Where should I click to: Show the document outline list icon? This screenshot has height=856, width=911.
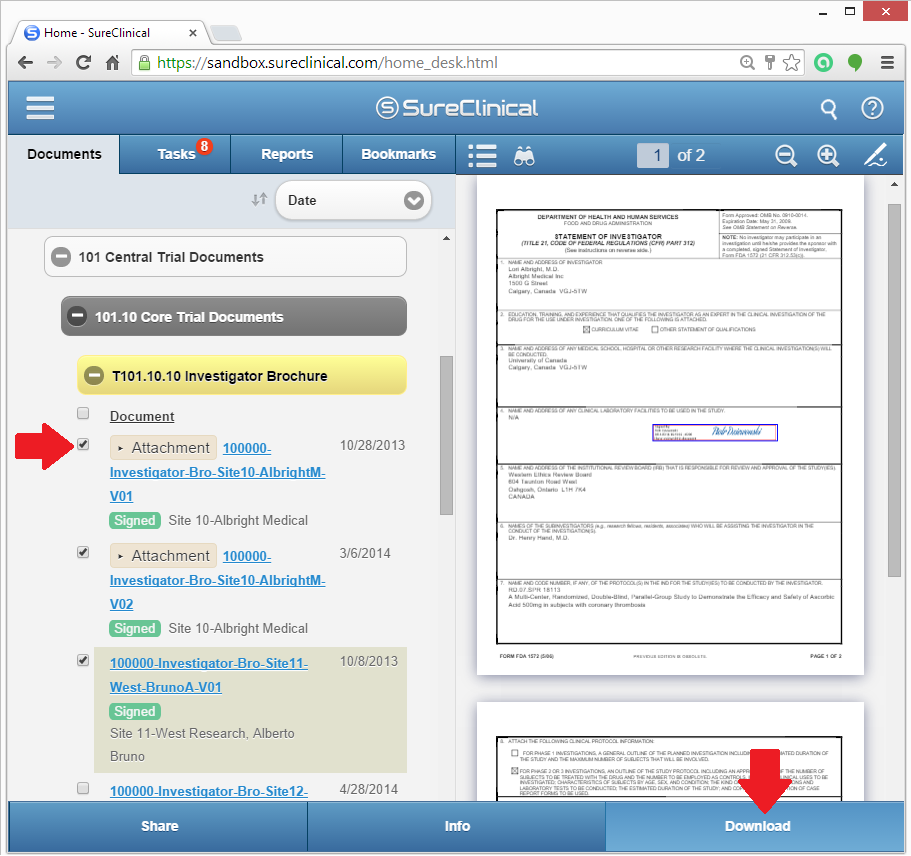(x=482, y=156)
